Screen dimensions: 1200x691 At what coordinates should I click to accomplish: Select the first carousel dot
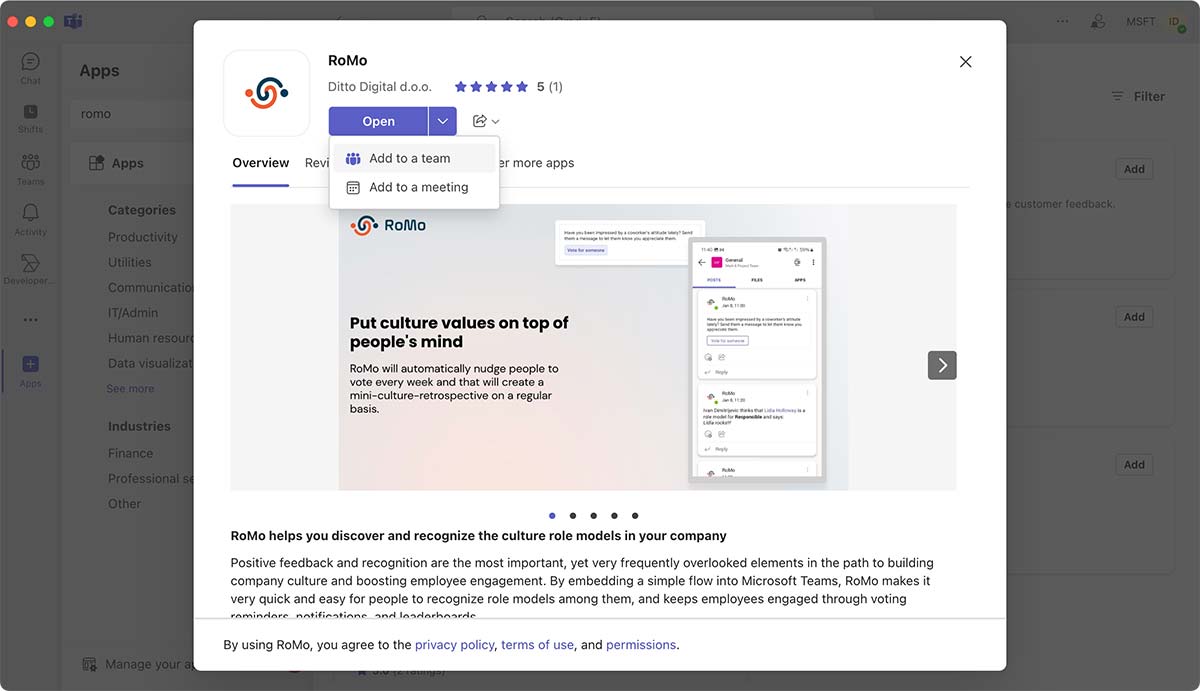(x=552, y=516)
